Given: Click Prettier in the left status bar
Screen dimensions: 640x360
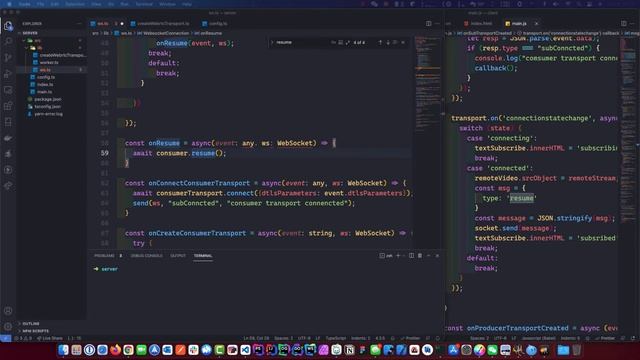Looking at the screenshot, I should click(410, 338).
